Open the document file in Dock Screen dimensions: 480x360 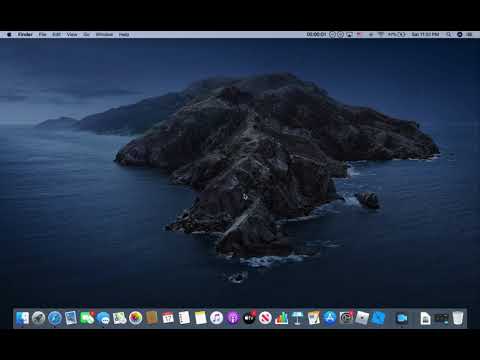425,318
